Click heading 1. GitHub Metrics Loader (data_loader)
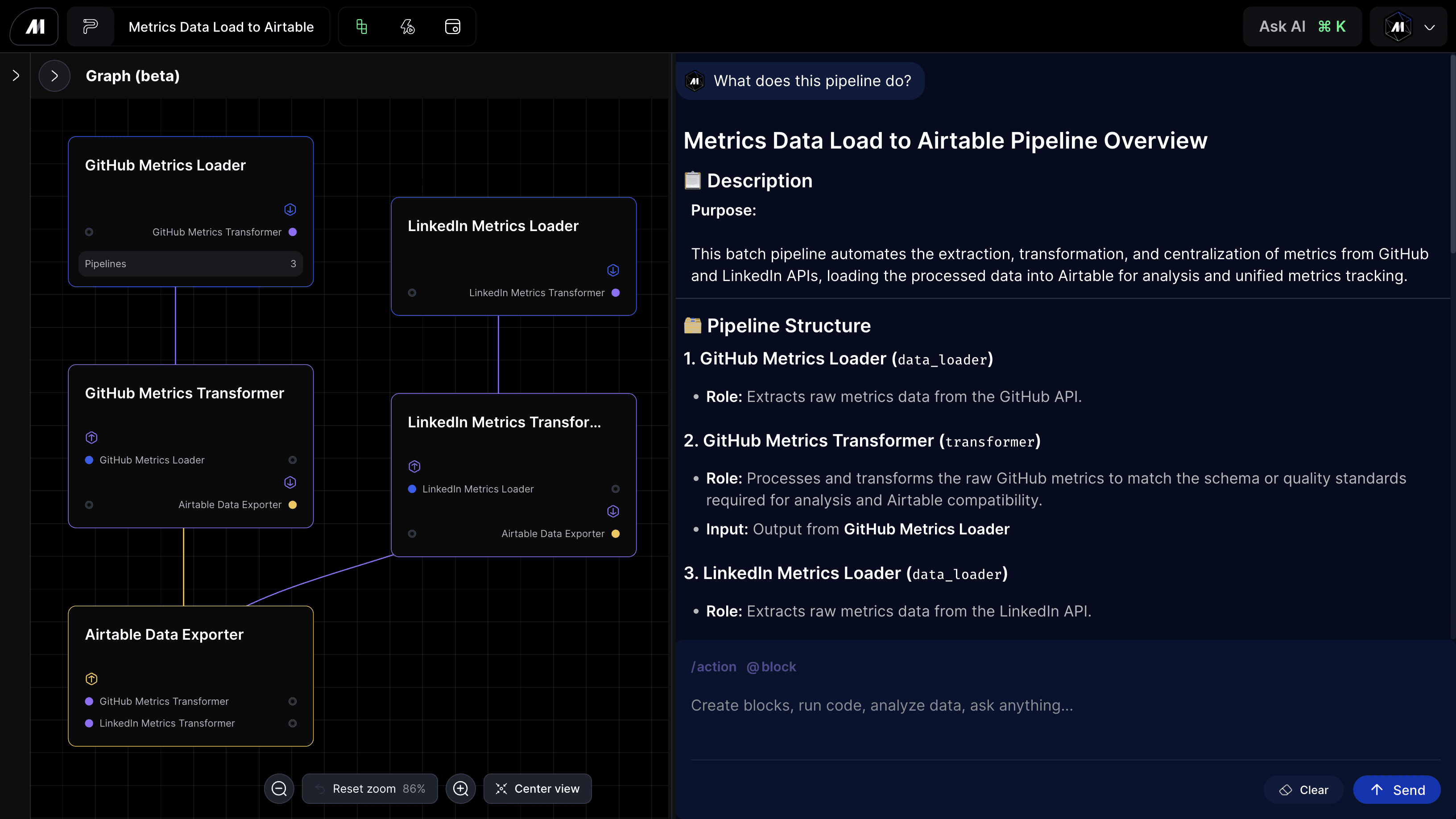This screenshot has height=819, width=1456. (x=838, y=359)
